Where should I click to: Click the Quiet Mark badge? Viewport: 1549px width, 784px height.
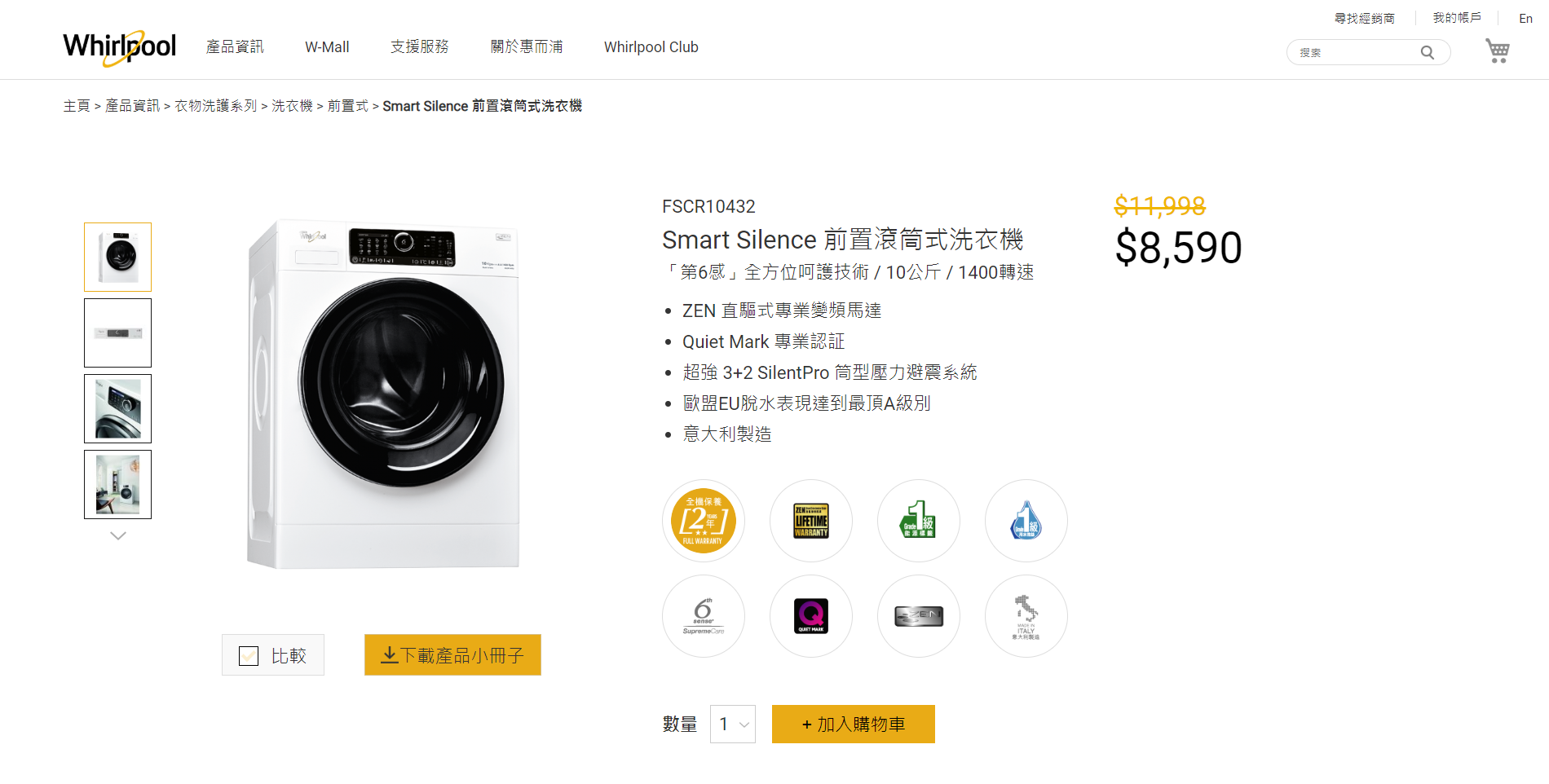810,616
